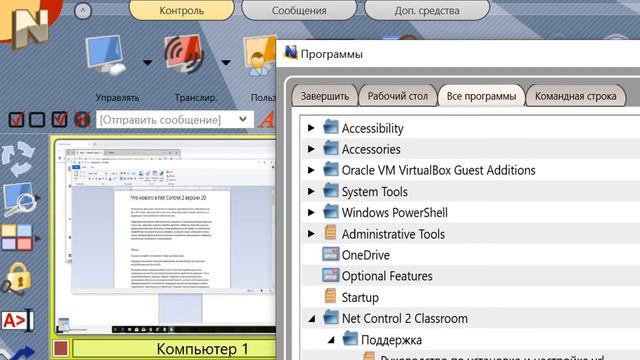640x360 pixels.
Task: Collapse the Net Control 2 Classroom node
Action: click(x=312, y=319)
